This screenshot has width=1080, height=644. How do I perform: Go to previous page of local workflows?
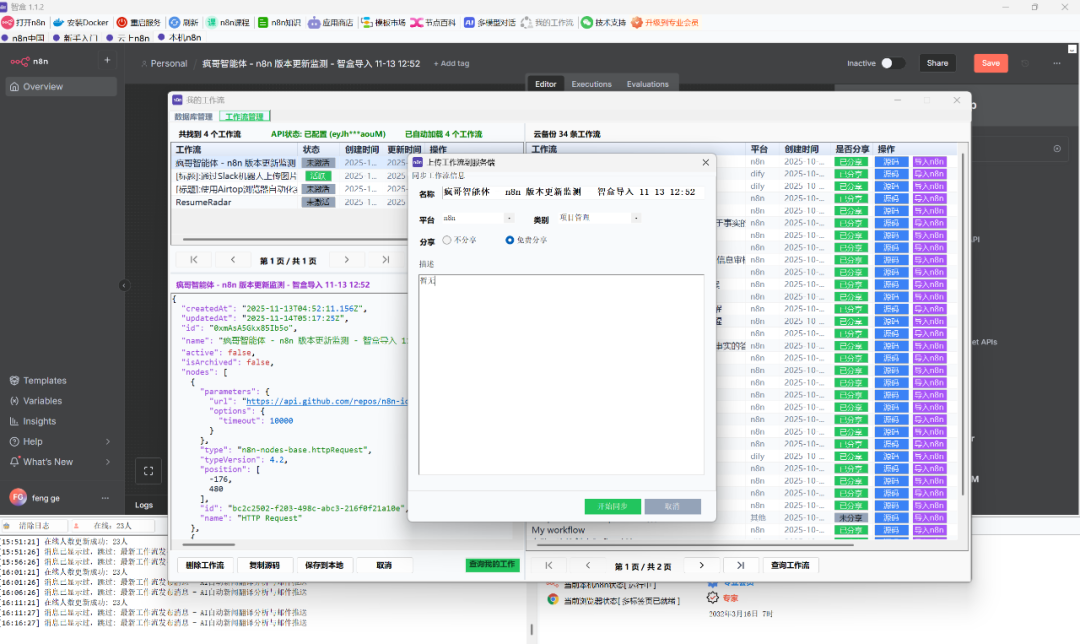tap(233, 260)
